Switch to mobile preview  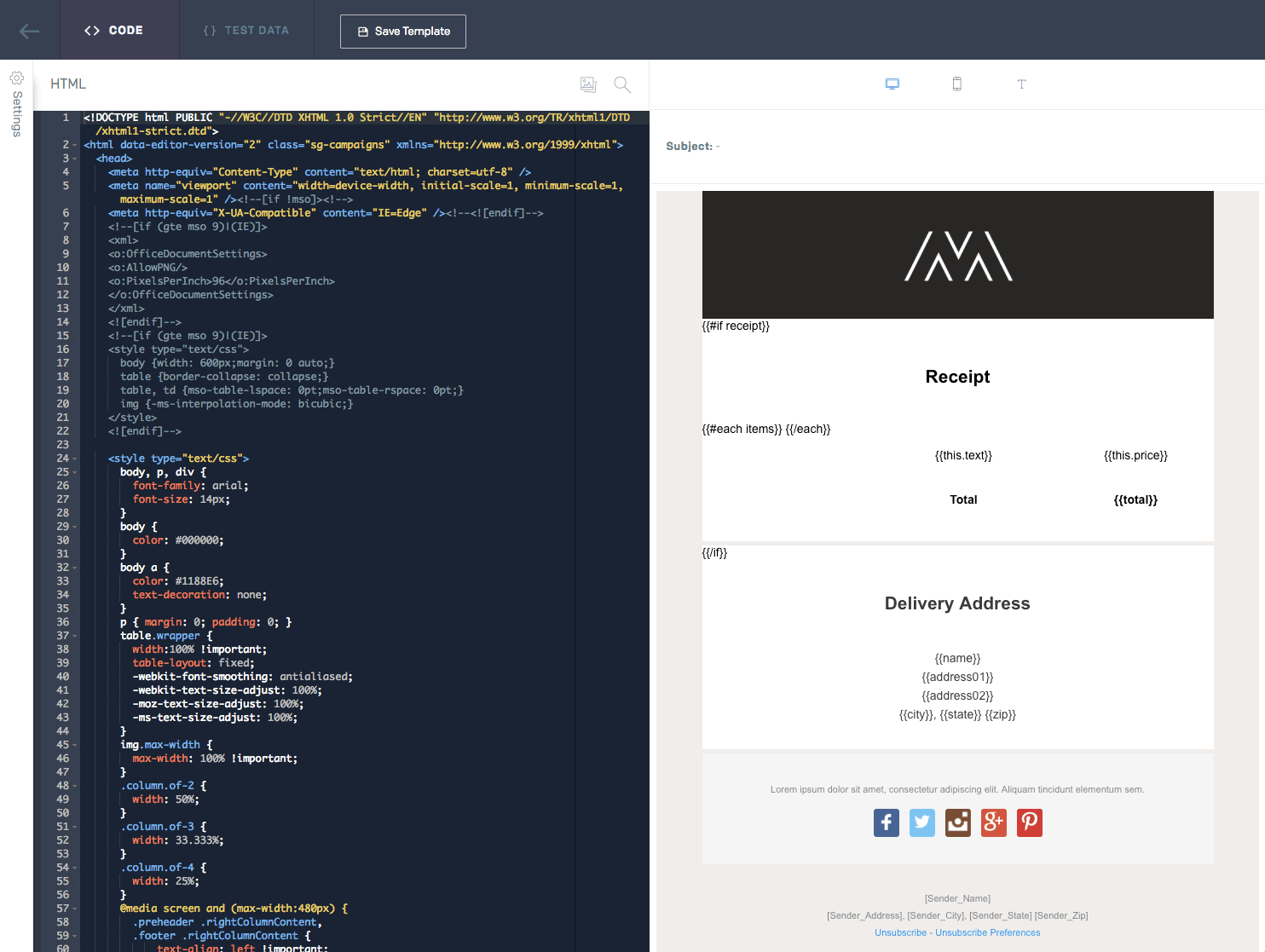coord(957,84)
